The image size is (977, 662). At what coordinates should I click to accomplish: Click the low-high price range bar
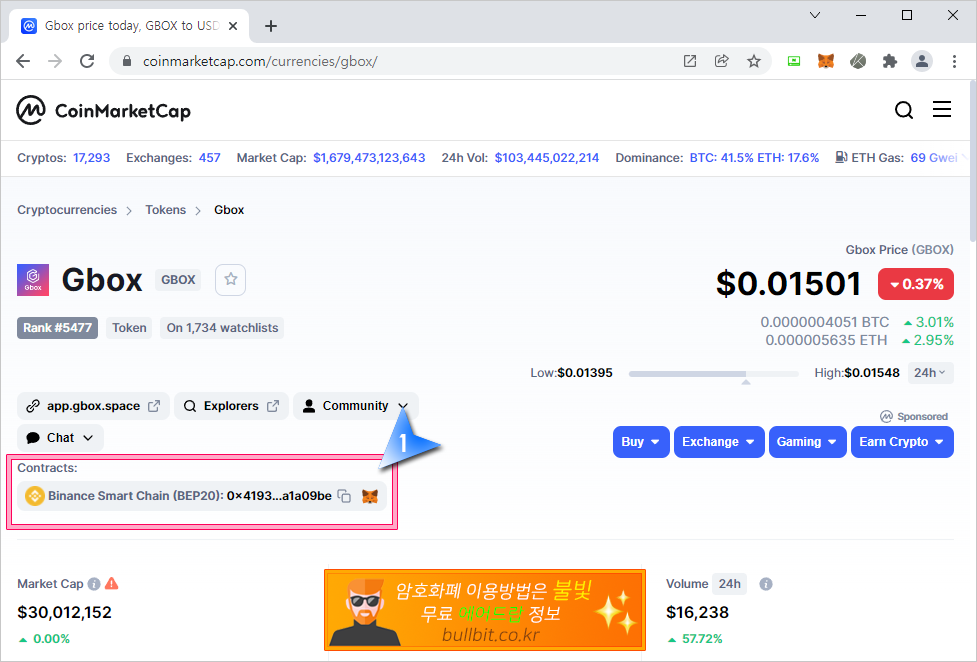[x=713, y=374]
